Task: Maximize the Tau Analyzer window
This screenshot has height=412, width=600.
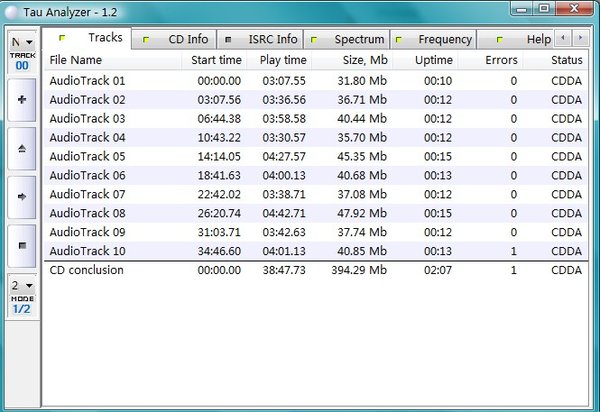Action: pos(544,8)
